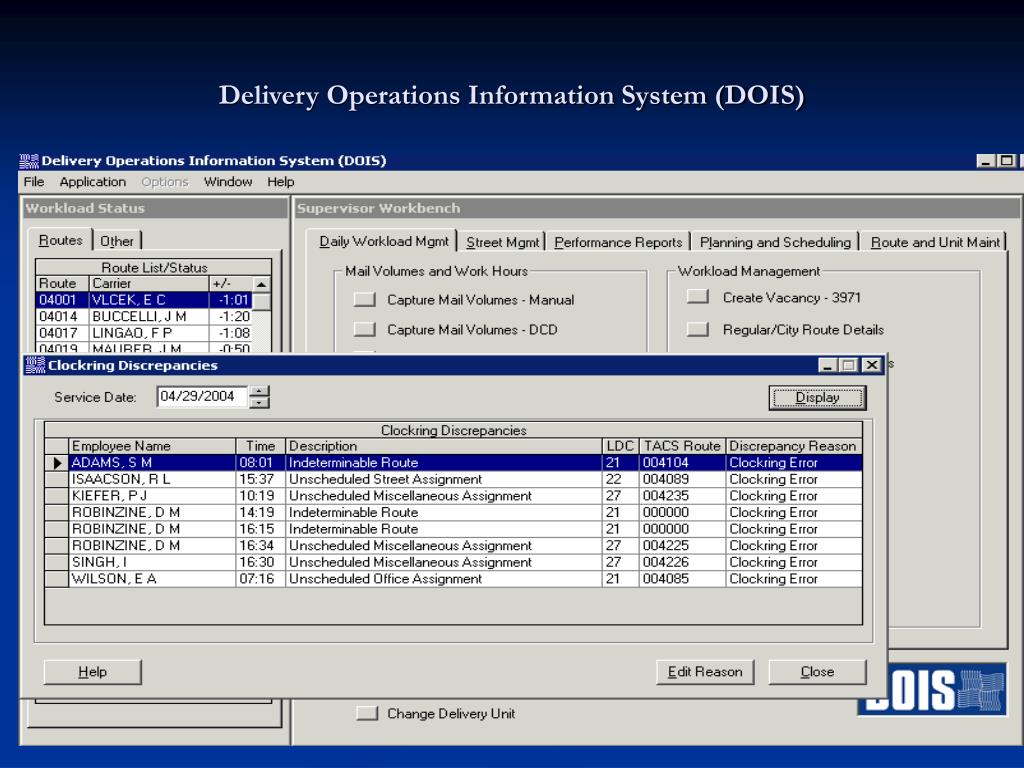Open the Application menu

coord(93,182)
